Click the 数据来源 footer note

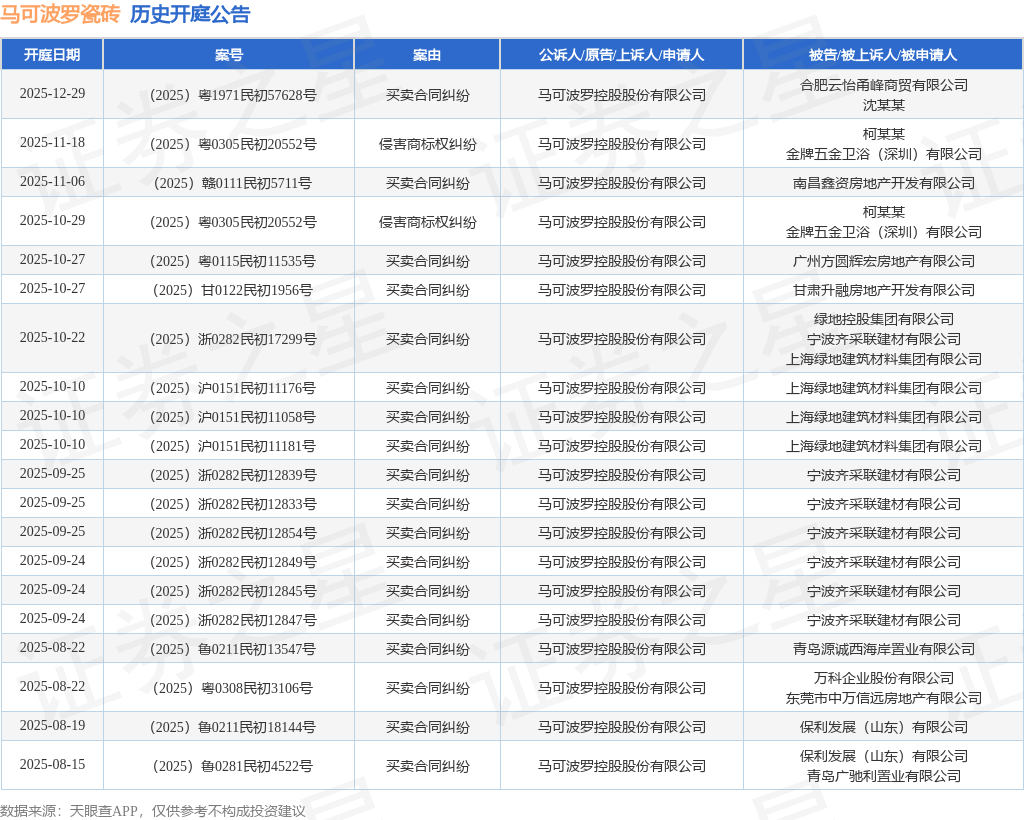153,811
